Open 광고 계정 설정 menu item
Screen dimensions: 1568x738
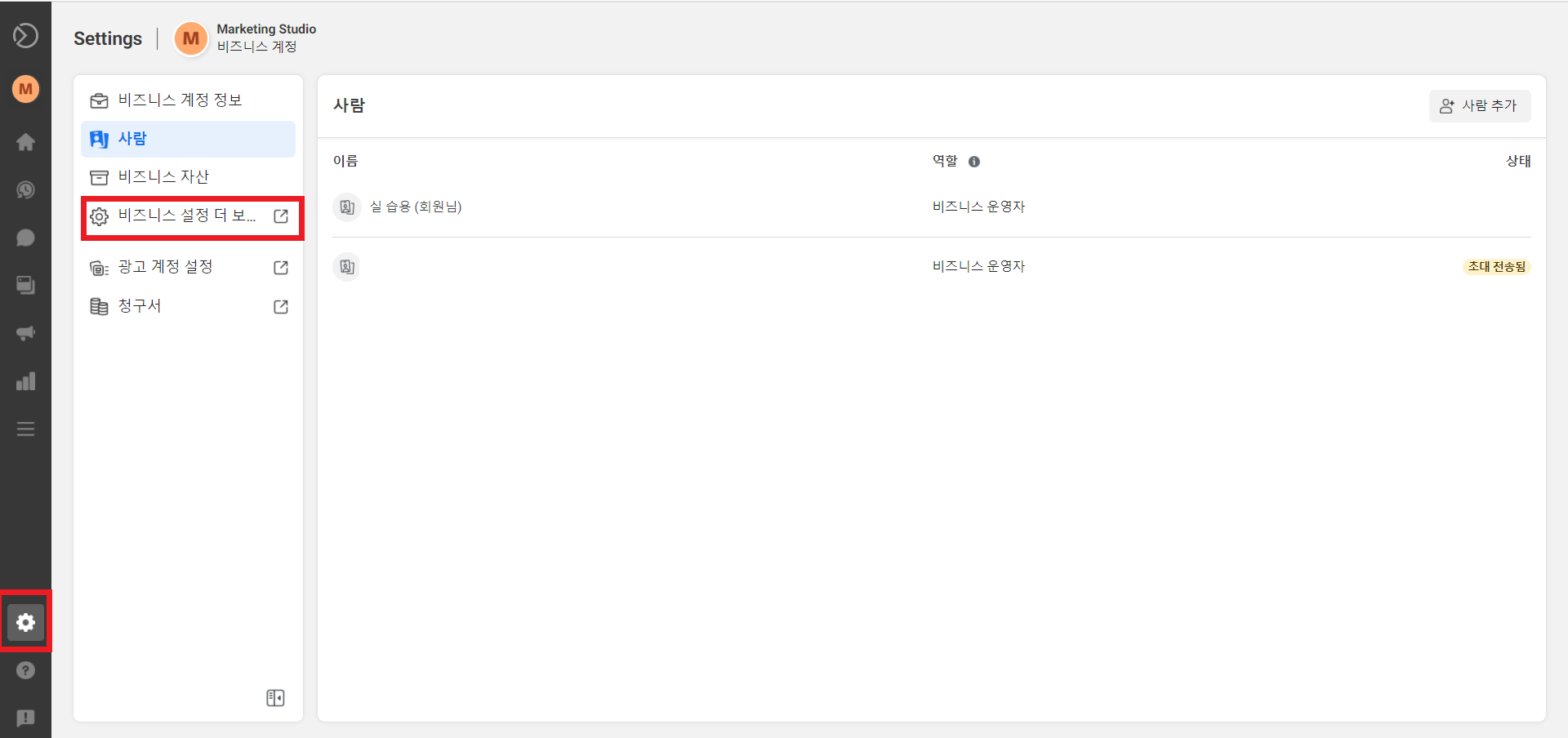coord(188,268)
